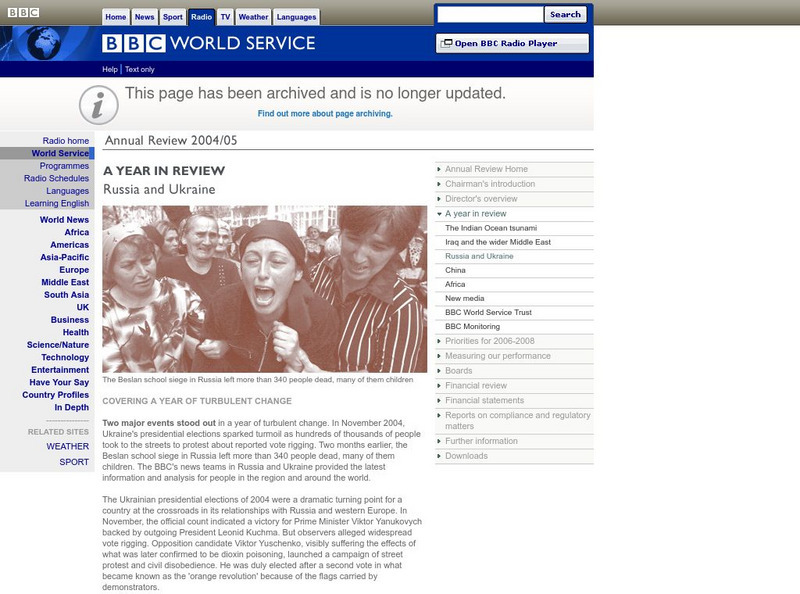Open the Technology link
The image size is (800, 594).
[x=65, y=357]
